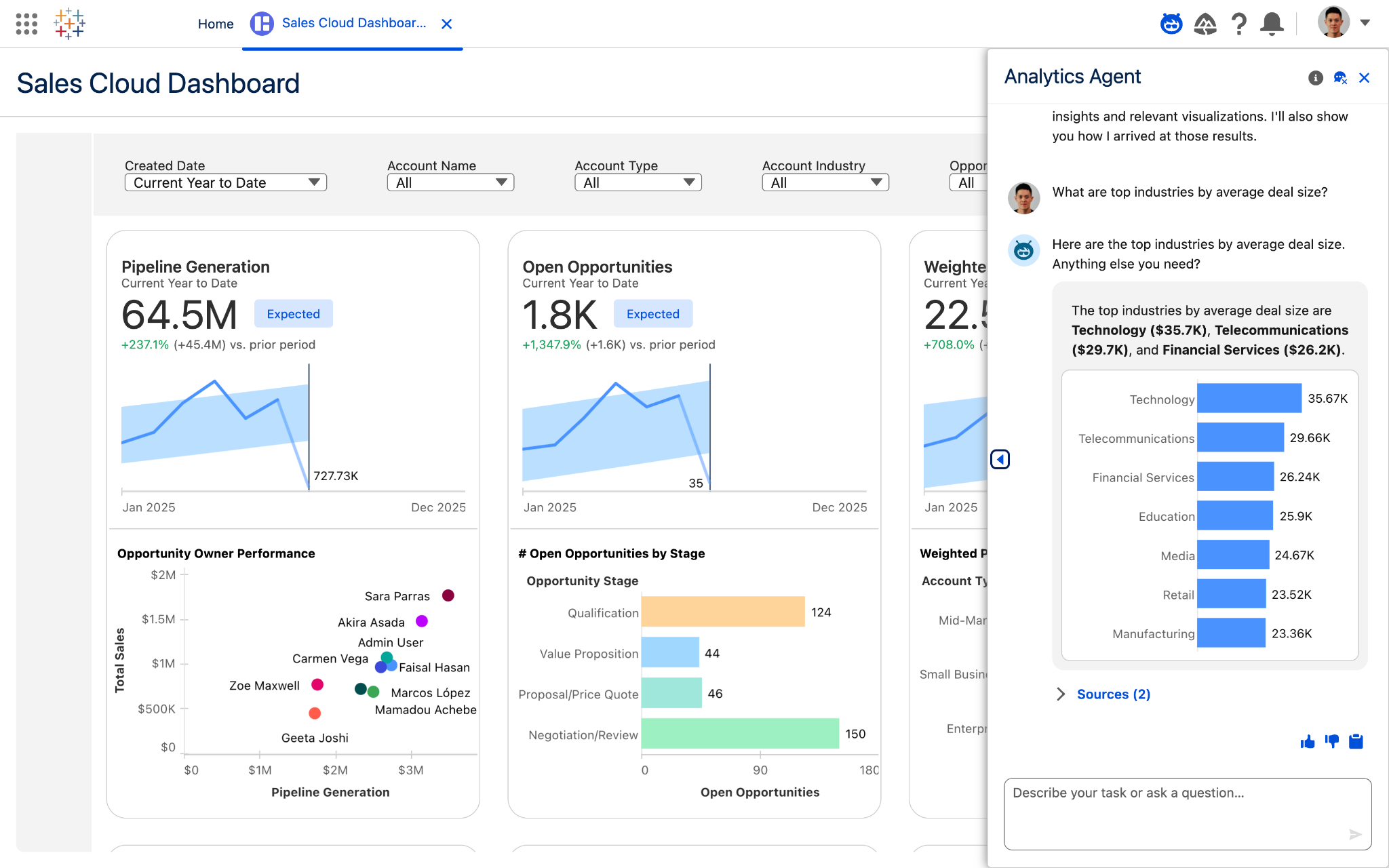Open the Account Type filter dropdown
The image size is (1389, 868).
(x=638, y=182)
